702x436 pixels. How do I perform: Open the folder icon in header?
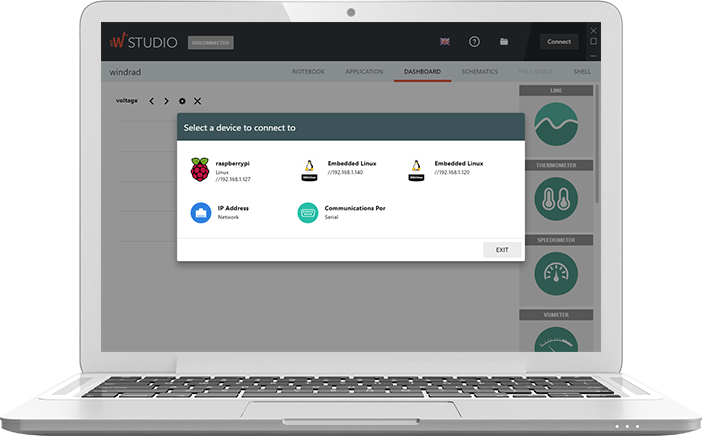504,42
